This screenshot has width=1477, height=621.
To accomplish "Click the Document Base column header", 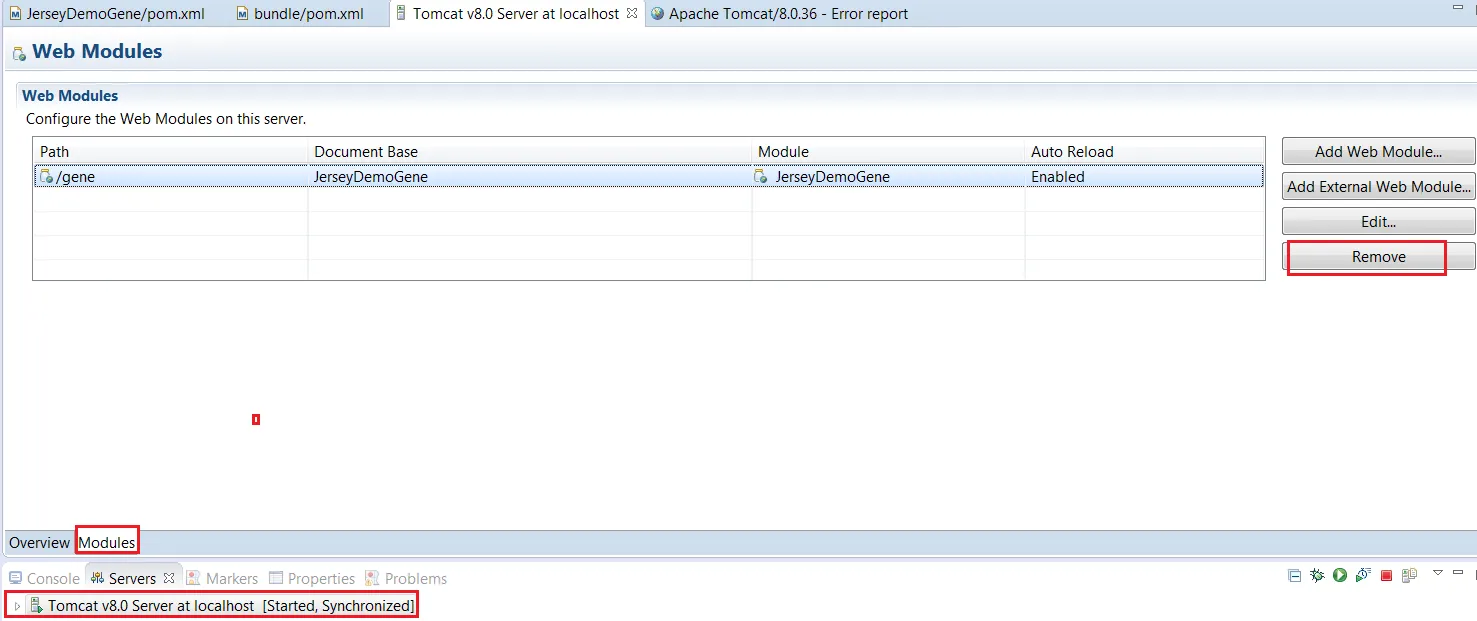I will (530, 151).
